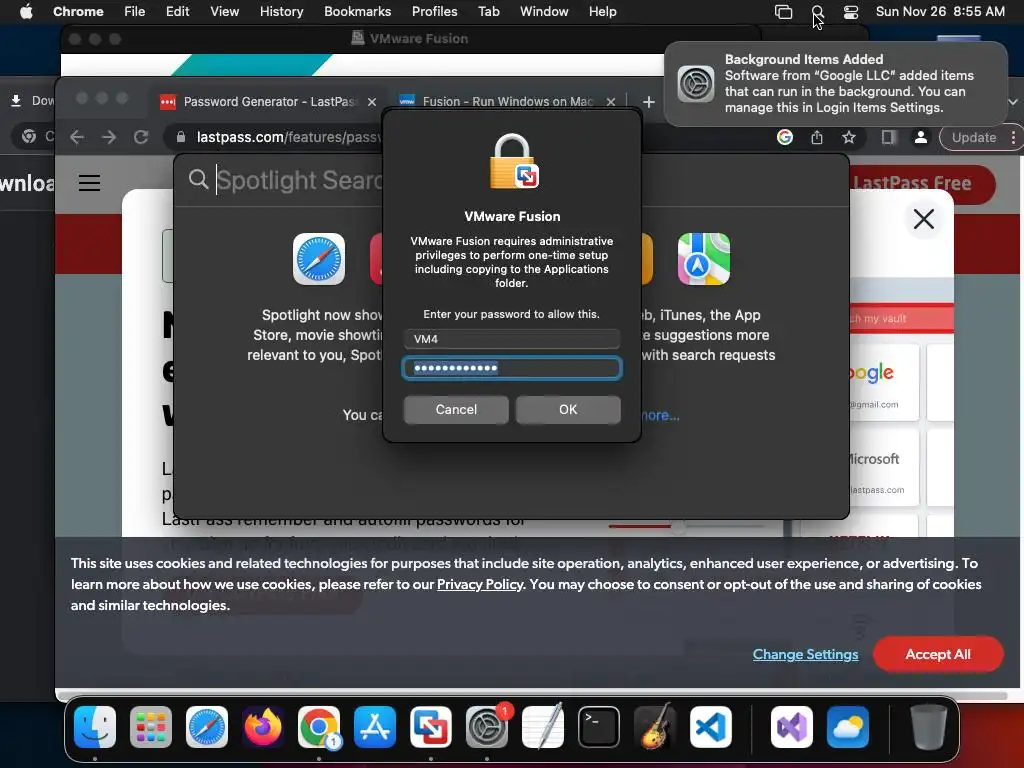Image resolution: width=1024 pixels, height=768 pixels.
Task: Open the Profiles menu
Action: coord(434,11)
